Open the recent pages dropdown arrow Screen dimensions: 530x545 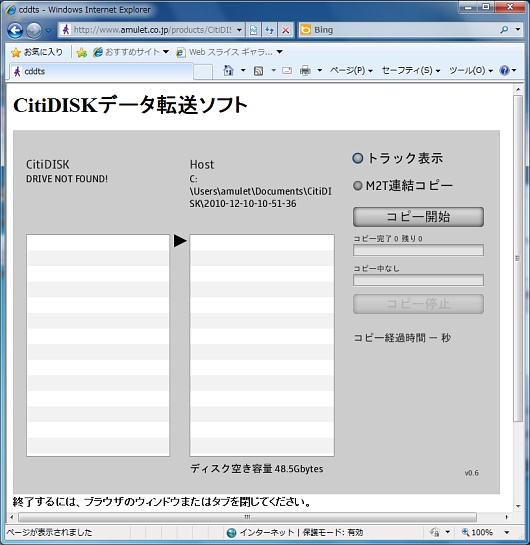pos(48,31)
